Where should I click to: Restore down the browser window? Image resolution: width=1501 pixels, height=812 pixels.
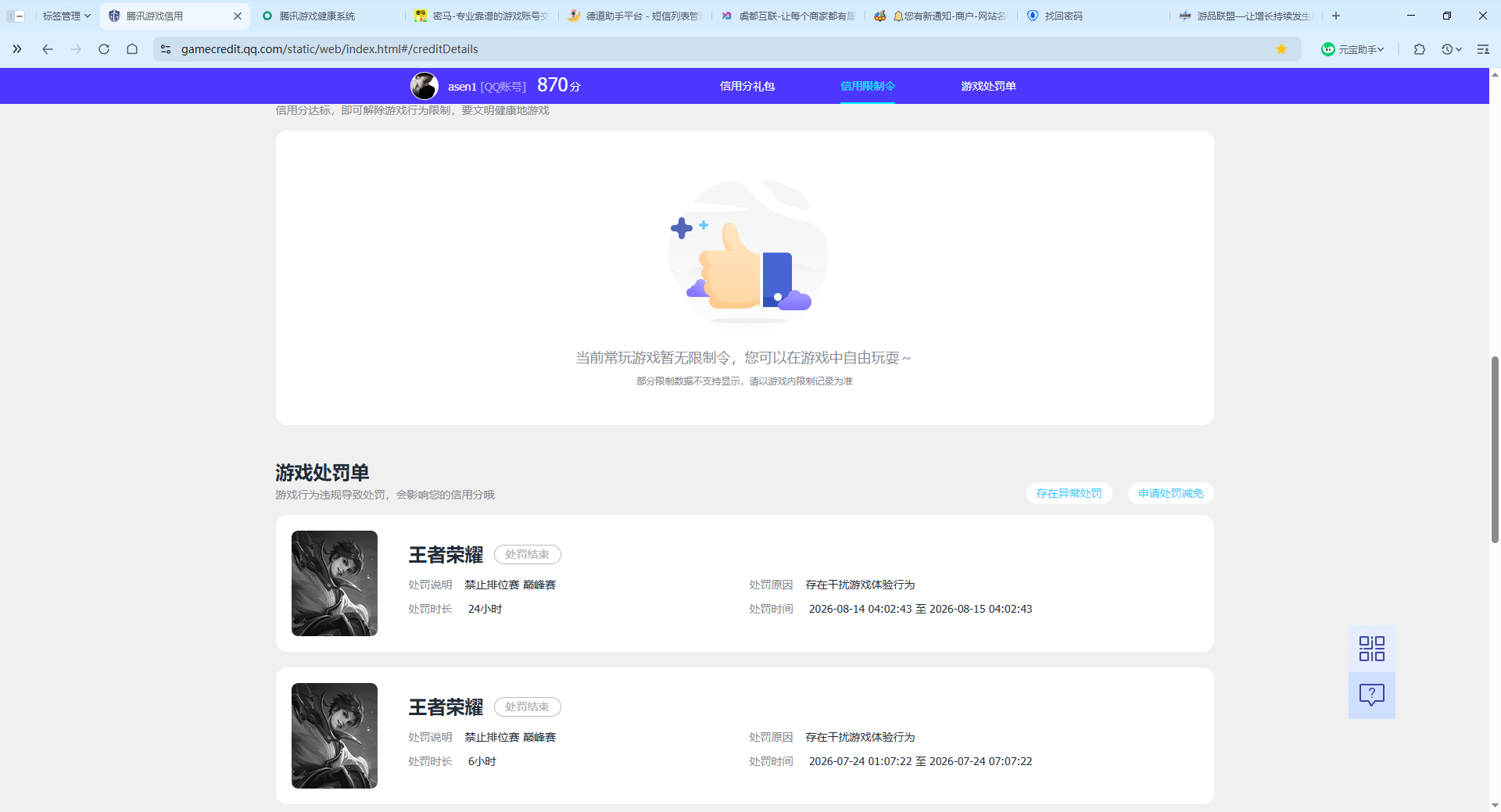tap(1447, 16)
